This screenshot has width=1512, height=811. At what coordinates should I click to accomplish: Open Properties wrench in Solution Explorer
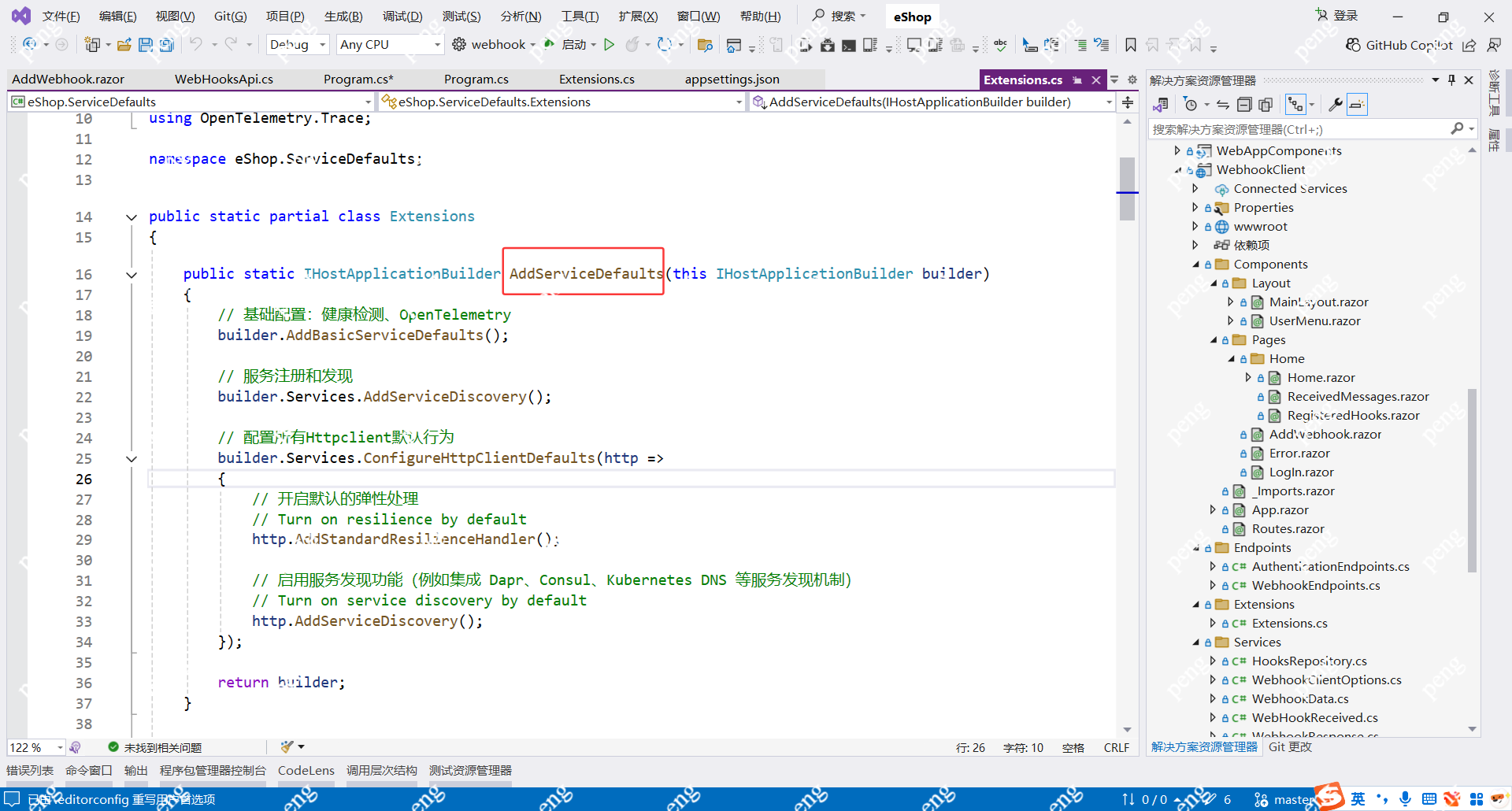[x=1336, y=105]
